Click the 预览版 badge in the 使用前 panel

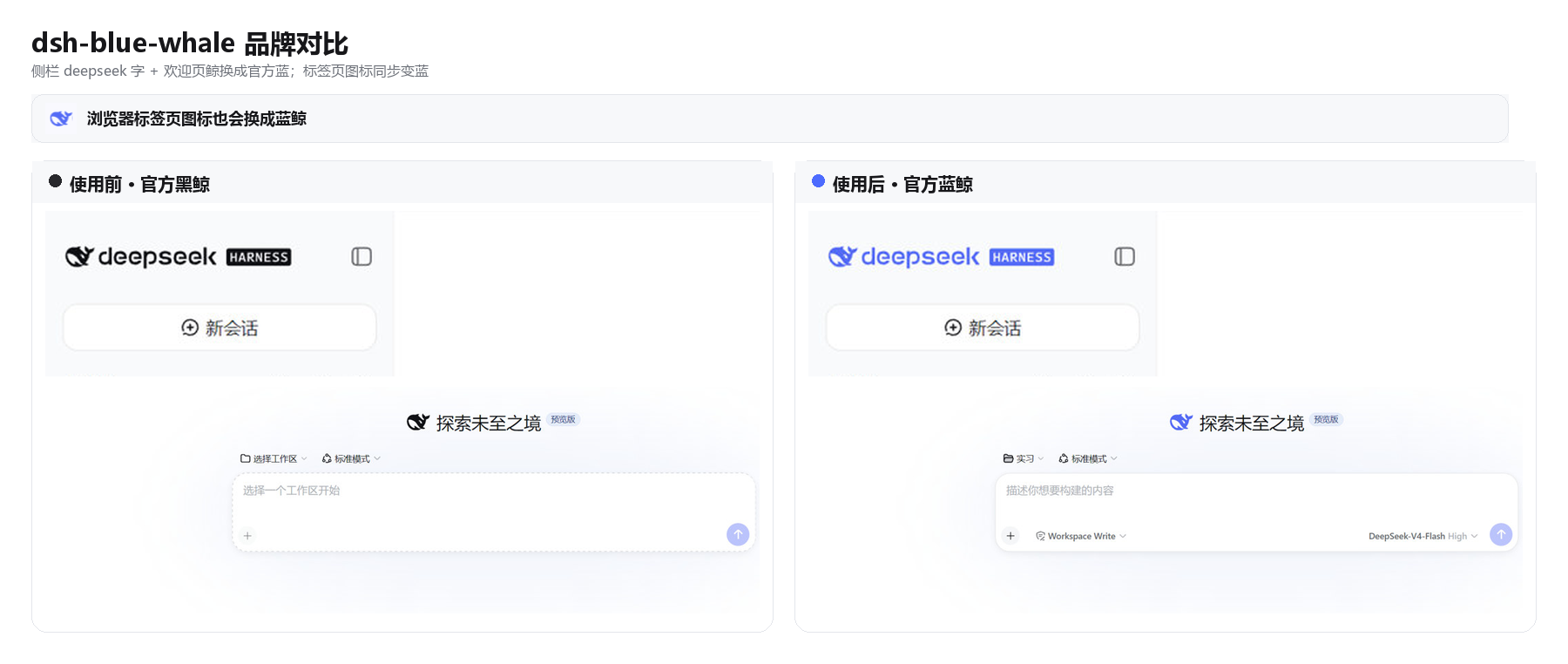tap(564, 419)
